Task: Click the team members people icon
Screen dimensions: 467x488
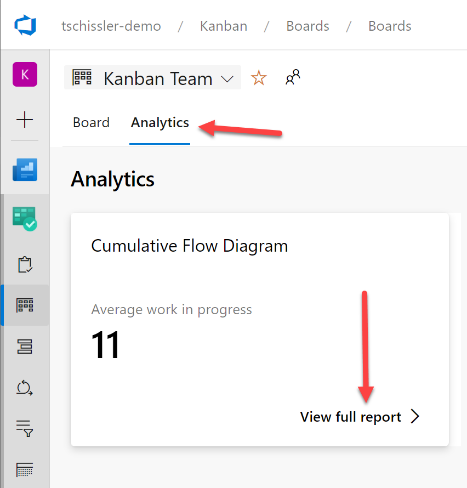Action: 293,77
